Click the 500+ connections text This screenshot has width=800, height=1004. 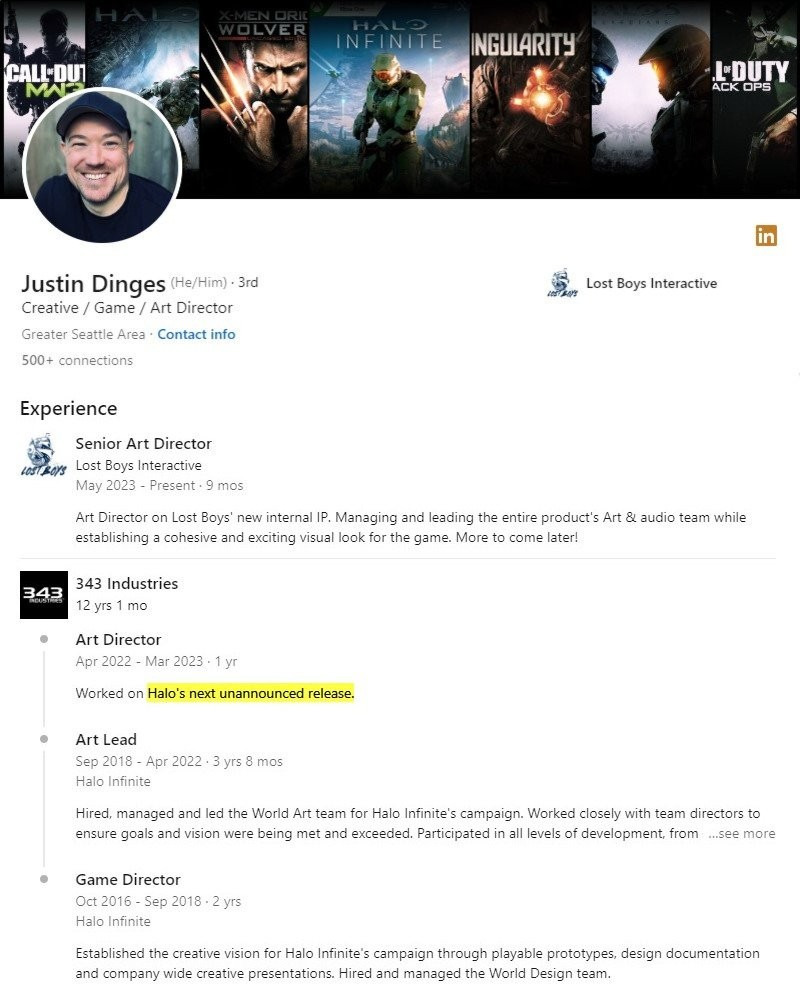tap(77, 360)
